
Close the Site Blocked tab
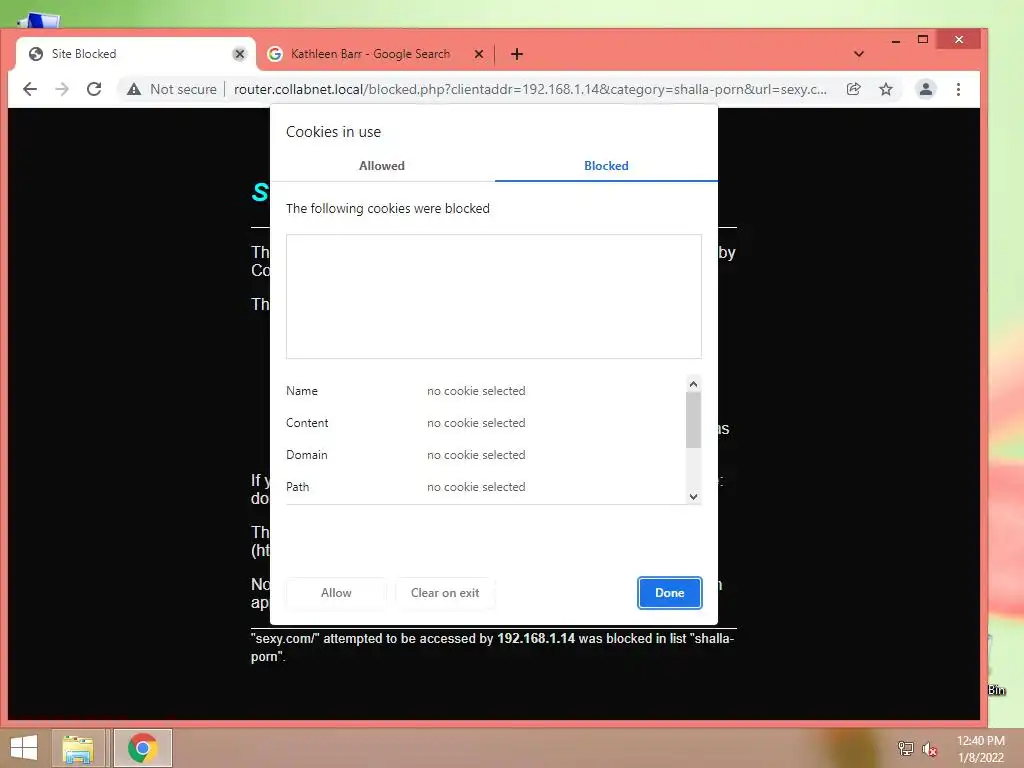pos(240,54)
